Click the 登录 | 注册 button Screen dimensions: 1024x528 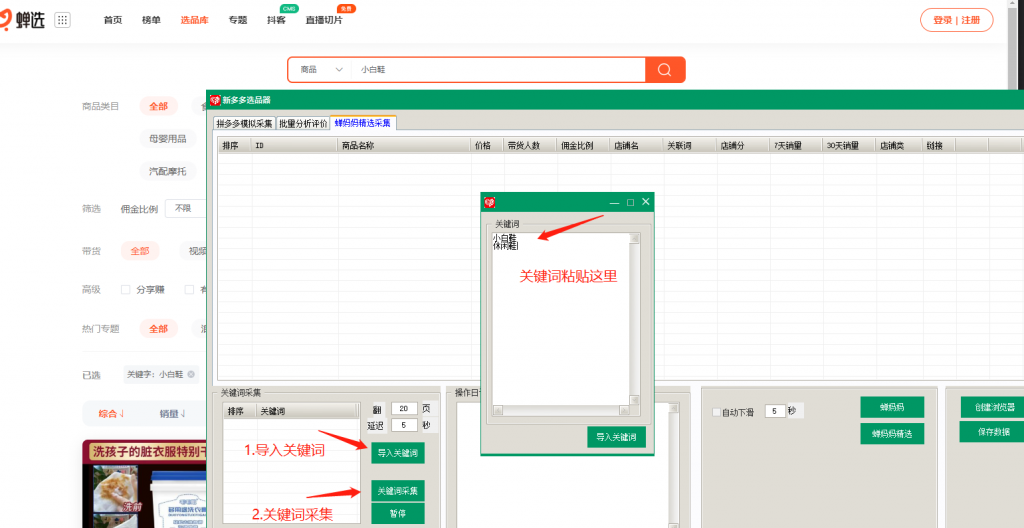(957, 20)
